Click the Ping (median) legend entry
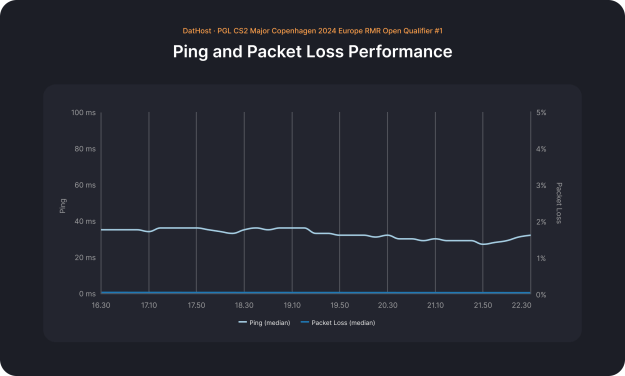 [264, 323]
